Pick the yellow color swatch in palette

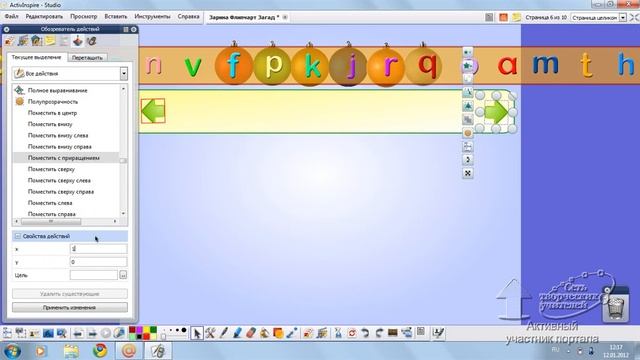pos(147,329)
